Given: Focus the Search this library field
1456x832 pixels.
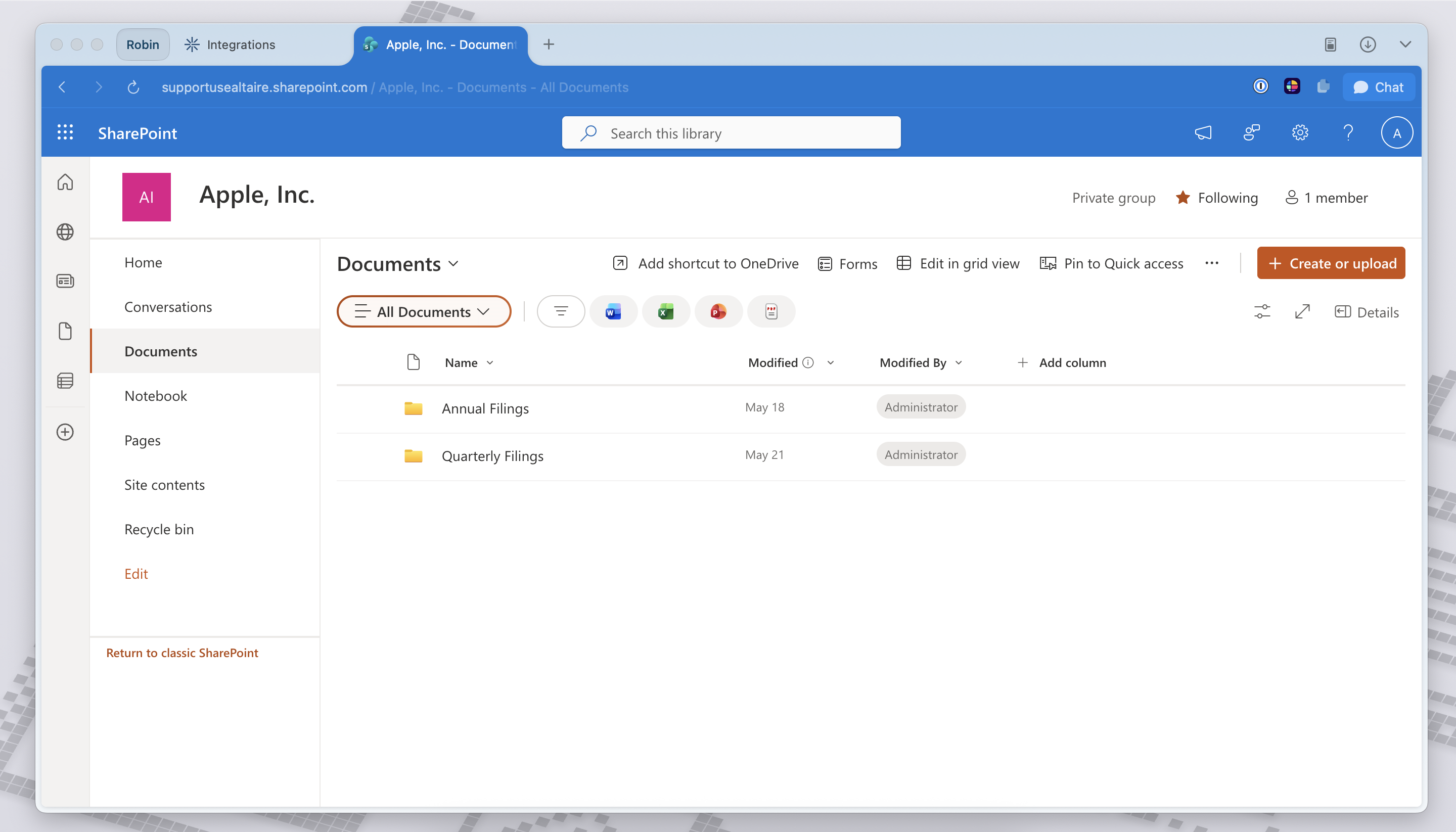Looking at the screenshot, I should pos(731,133).
